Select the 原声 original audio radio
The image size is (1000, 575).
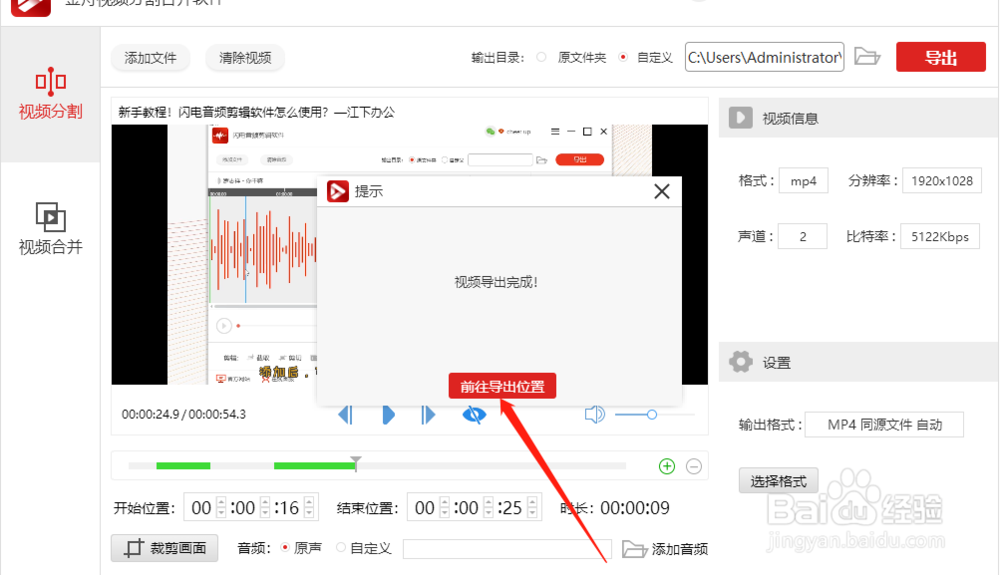pyautogui.click(x=285, y=548)
